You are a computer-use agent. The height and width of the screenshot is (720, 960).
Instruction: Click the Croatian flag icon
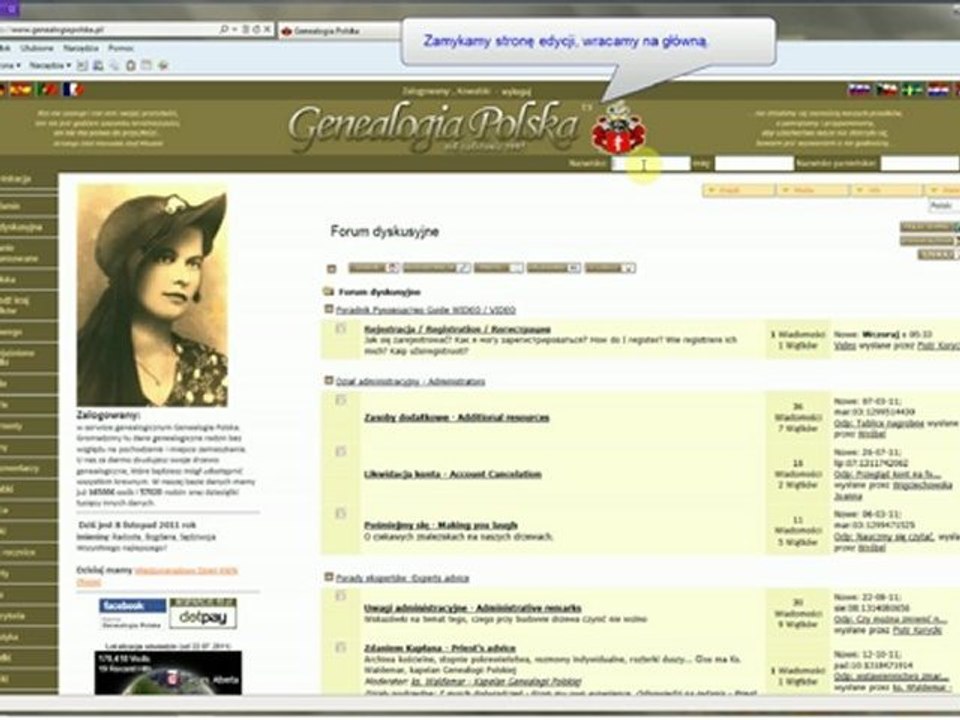939,90
